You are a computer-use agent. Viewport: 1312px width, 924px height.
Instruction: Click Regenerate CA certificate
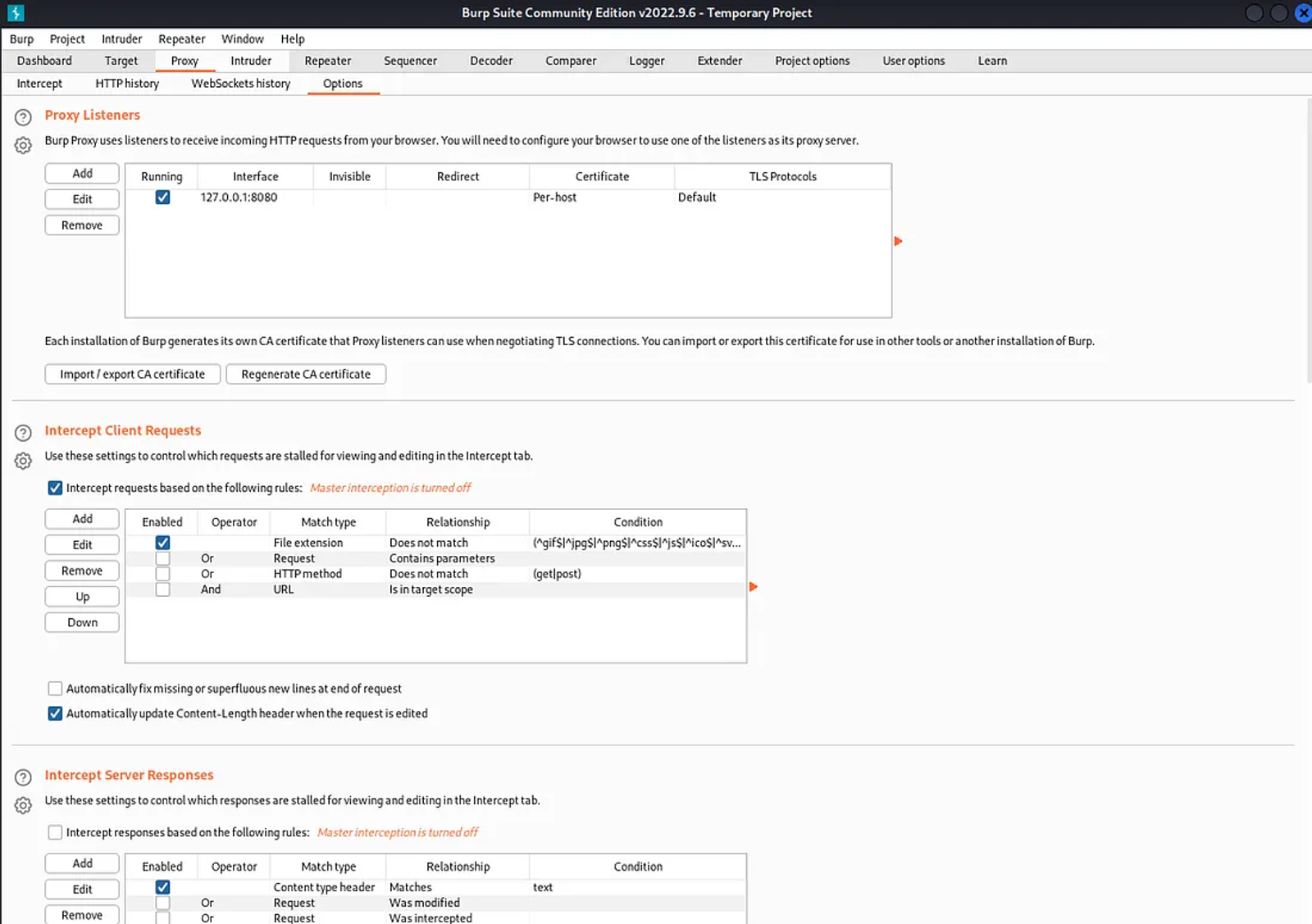[306, 374]
